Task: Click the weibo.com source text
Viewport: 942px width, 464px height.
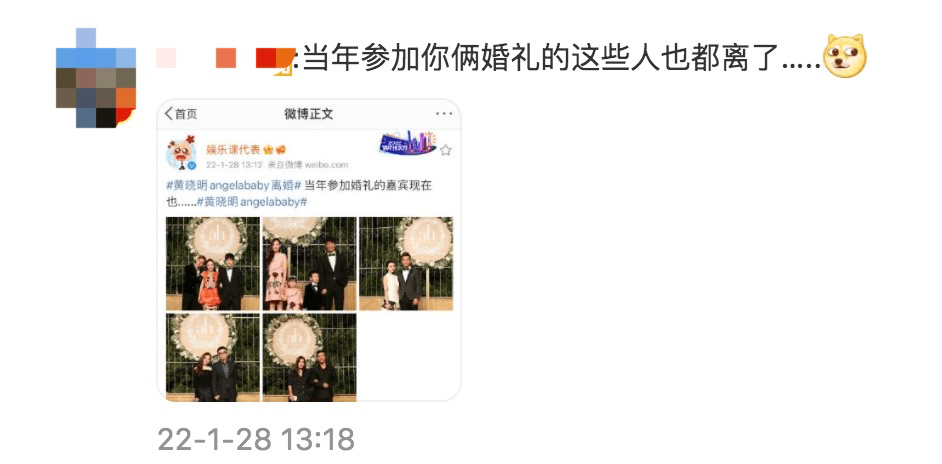Action: point(326,165)
